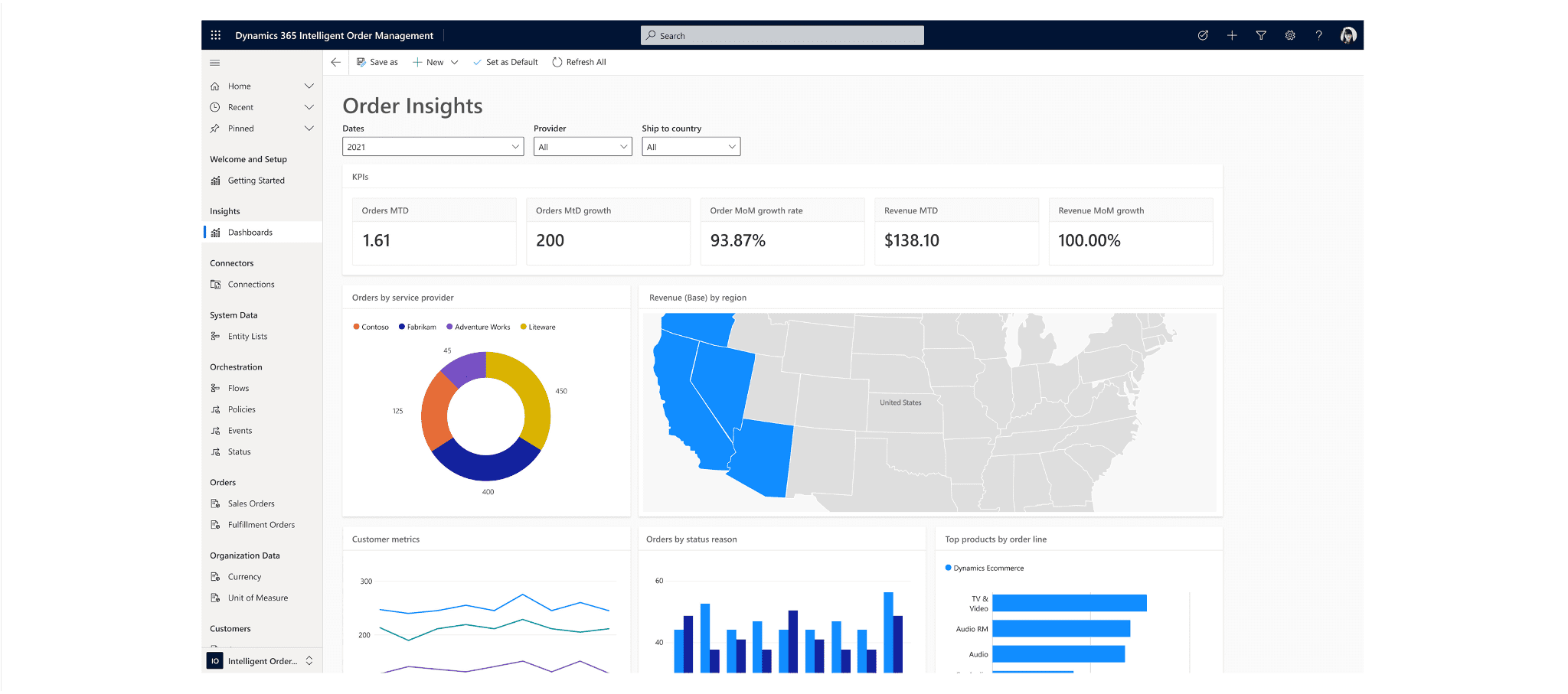This screenshot has width=1568, height=694.
Task: Open the app launcher waffle icon
Action: click(x=216, y=35)
